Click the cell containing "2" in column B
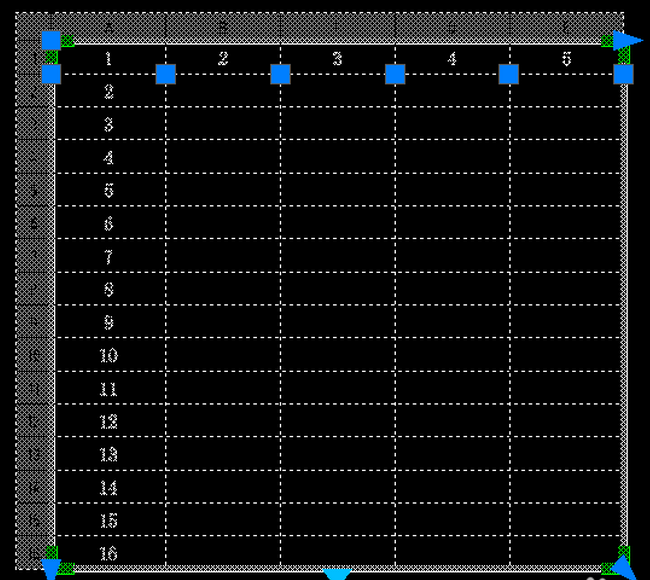650x580 pixels. pos(223,59)
